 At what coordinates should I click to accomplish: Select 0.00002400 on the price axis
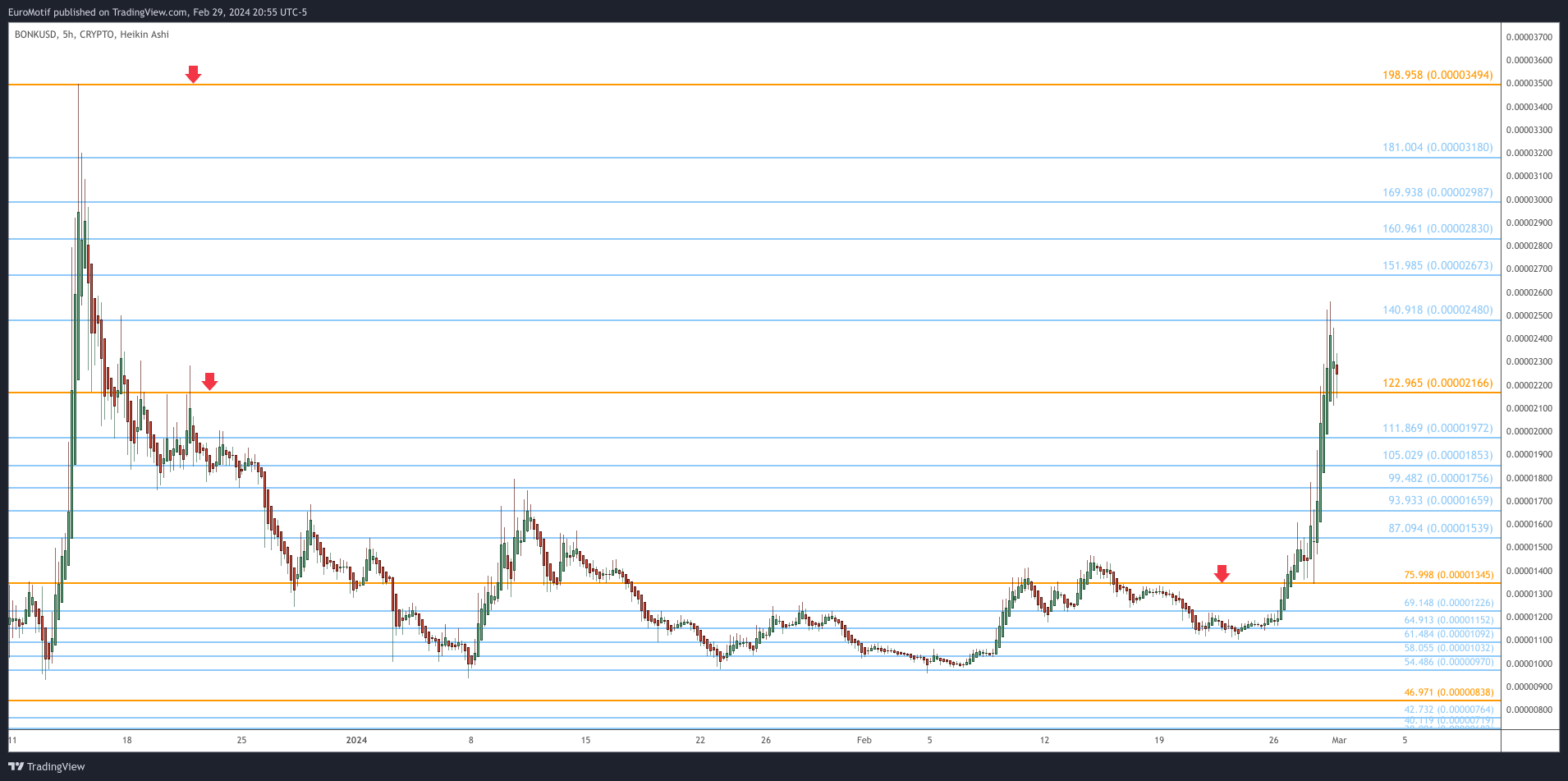coord(1529,338)
